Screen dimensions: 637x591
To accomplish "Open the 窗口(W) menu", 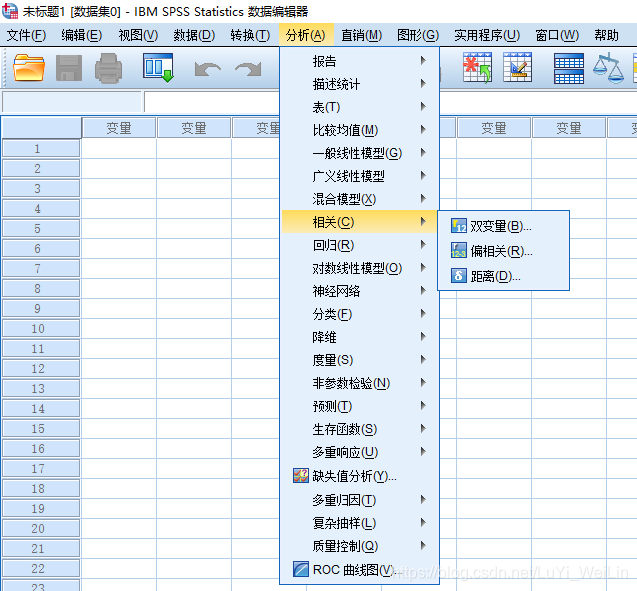I will (557, 35).
